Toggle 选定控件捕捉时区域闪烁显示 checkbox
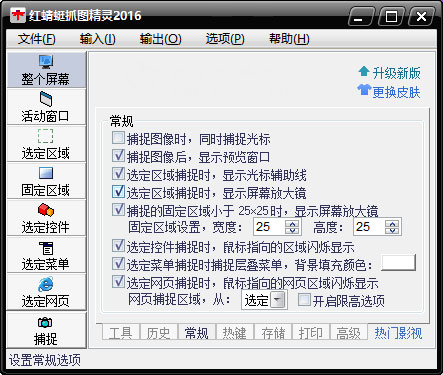The width and height of the screenshot is (443, 375). 118,246
